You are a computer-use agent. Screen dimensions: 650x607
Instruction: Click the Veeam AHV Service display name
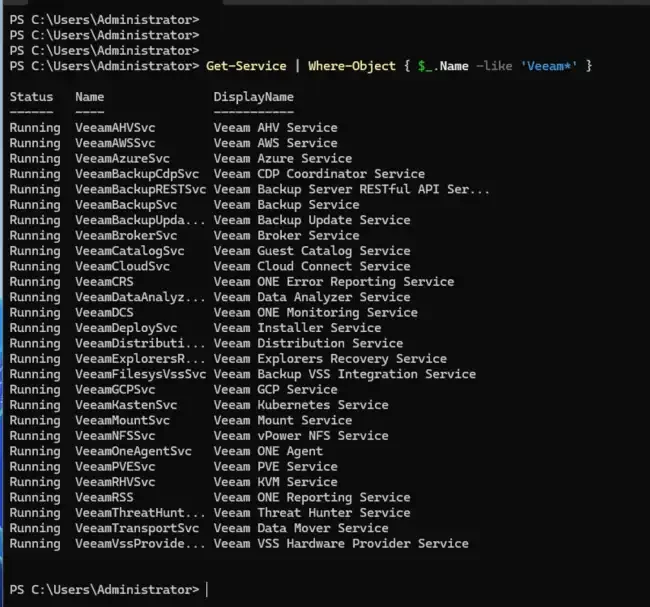coord(276,128)
